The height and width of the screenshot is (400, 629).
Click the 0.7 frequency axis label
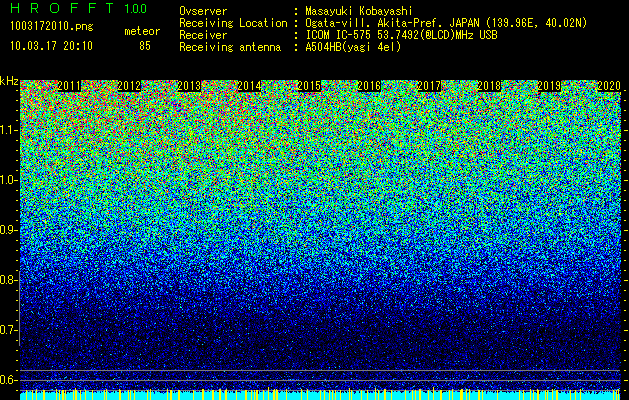8,330
